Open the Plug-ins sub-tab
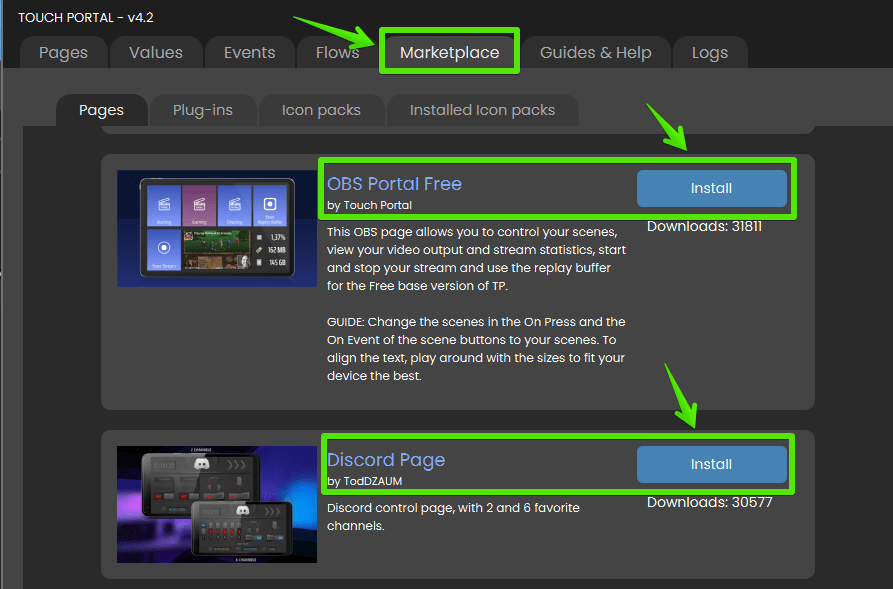This screenshot has width=893, height=589. pyautogui.click(x=203, y=110)
